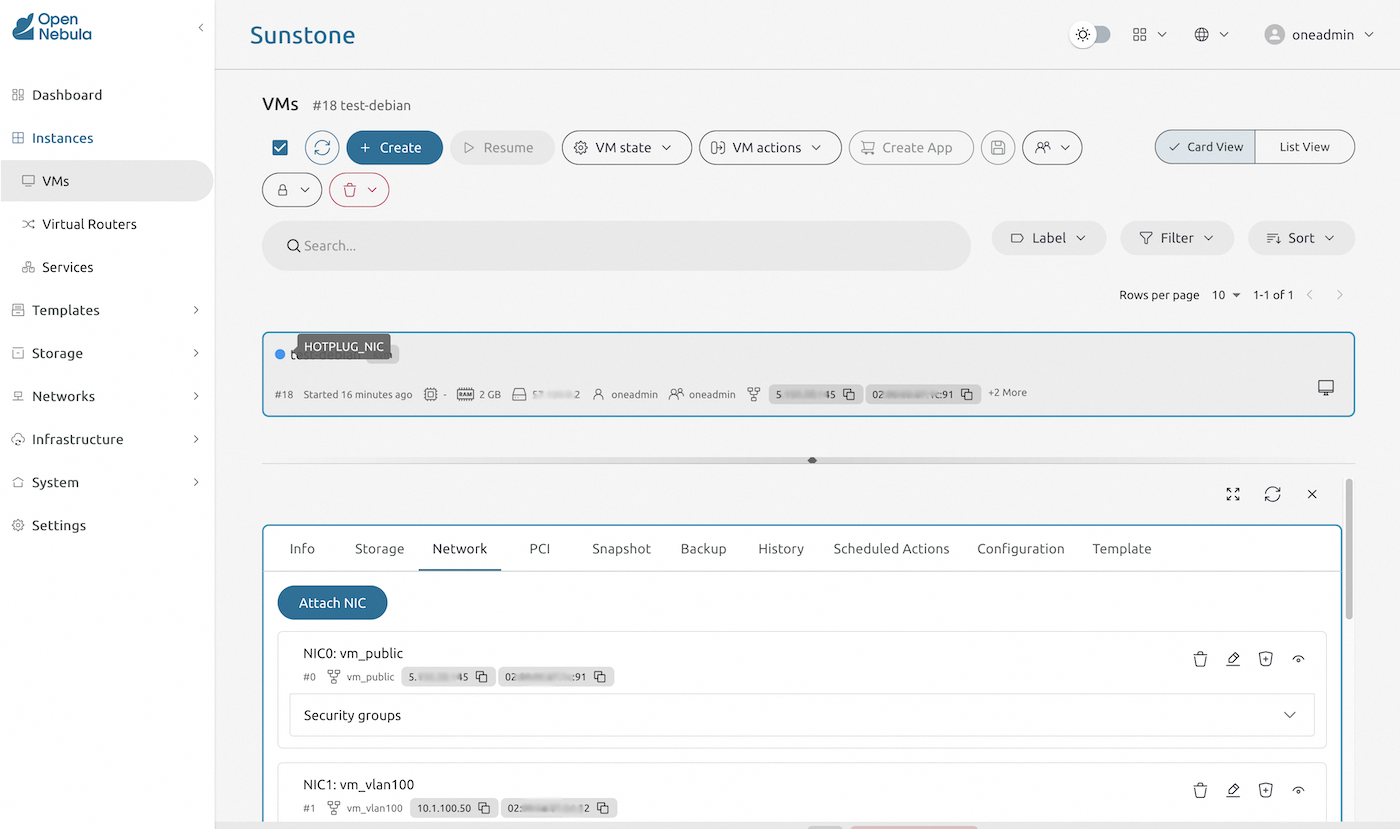Click the Attach NIC button
Viewport: 1400px width, 829px height.
[x=332, y=603]
